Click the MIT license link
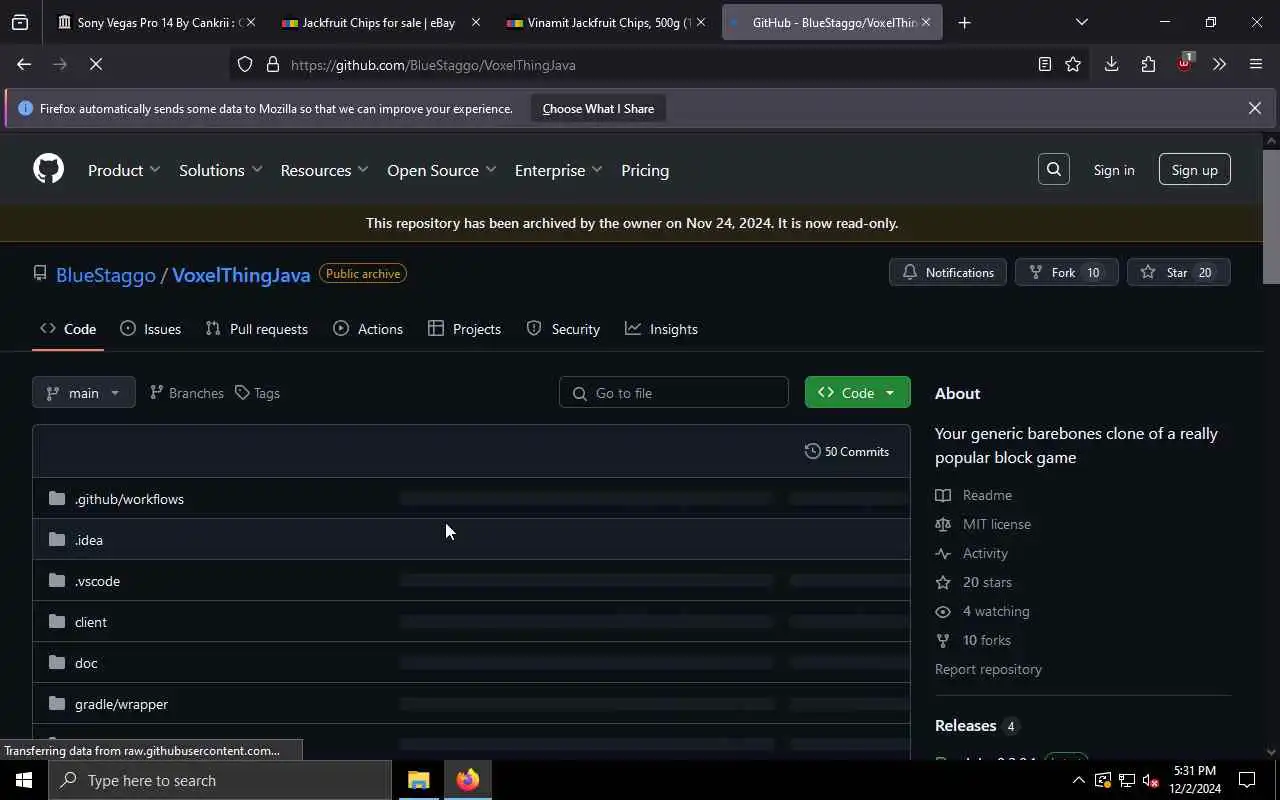This screenshot has height=800, width=1280. [x=983, y=524]
